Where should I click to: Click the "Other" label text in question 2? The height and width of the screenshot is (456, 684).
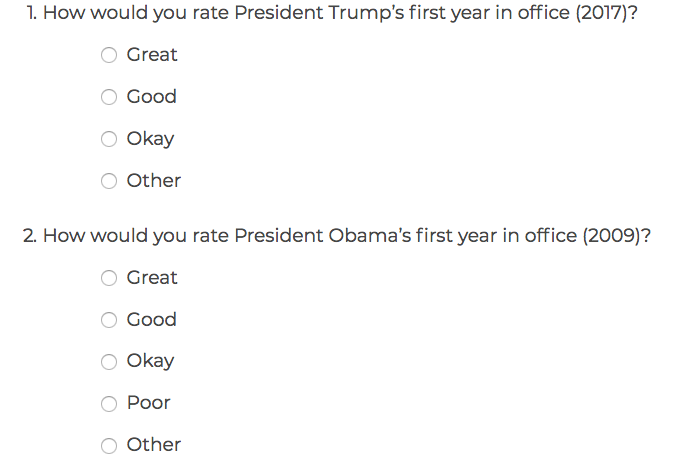point(154,445)
